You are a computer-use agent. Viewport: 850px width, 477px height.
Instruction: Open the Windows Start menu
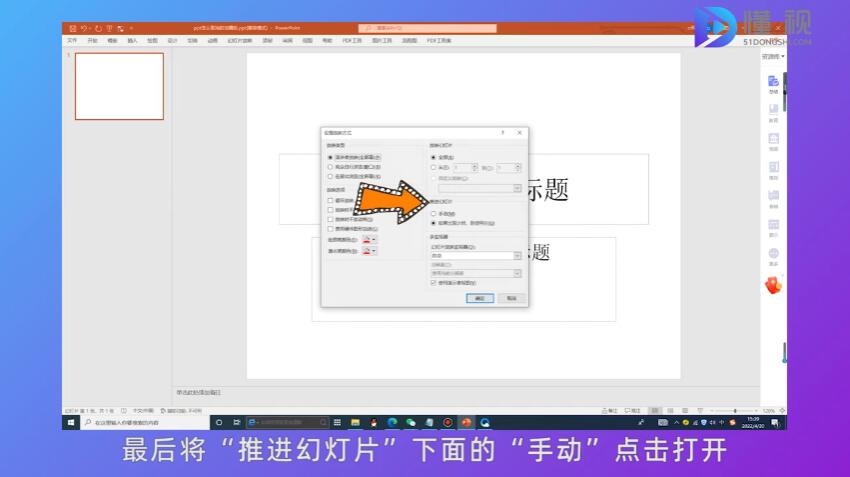[71, 423]
